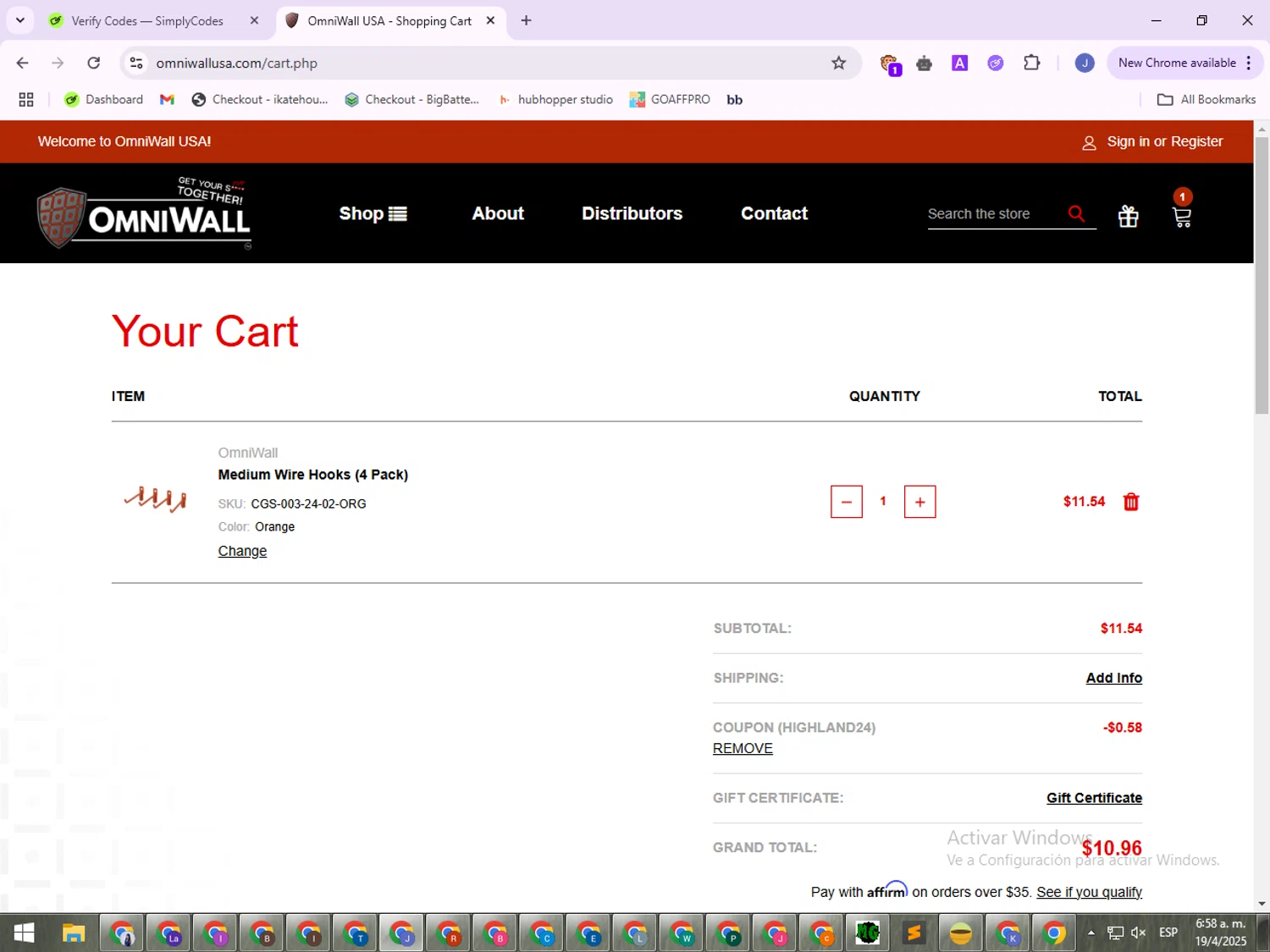
Task: Open the tab search dropdown arrow
Action: coord(20,20)
